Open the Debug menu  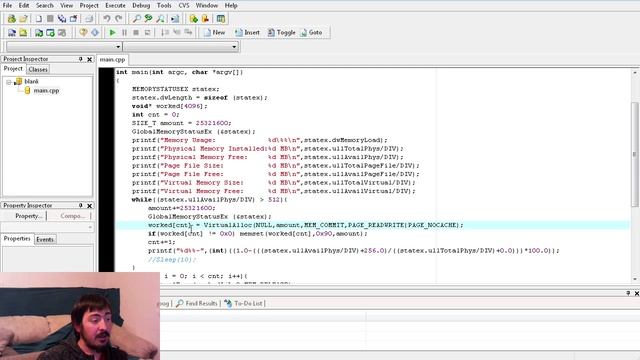tap(141, 5)
